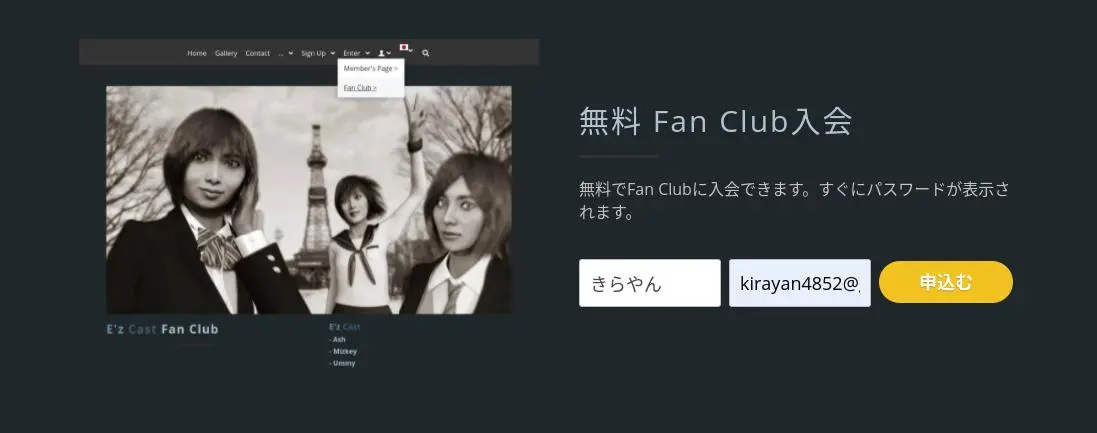Collapse the Enter dropdown menu

(x=356, y=53)
